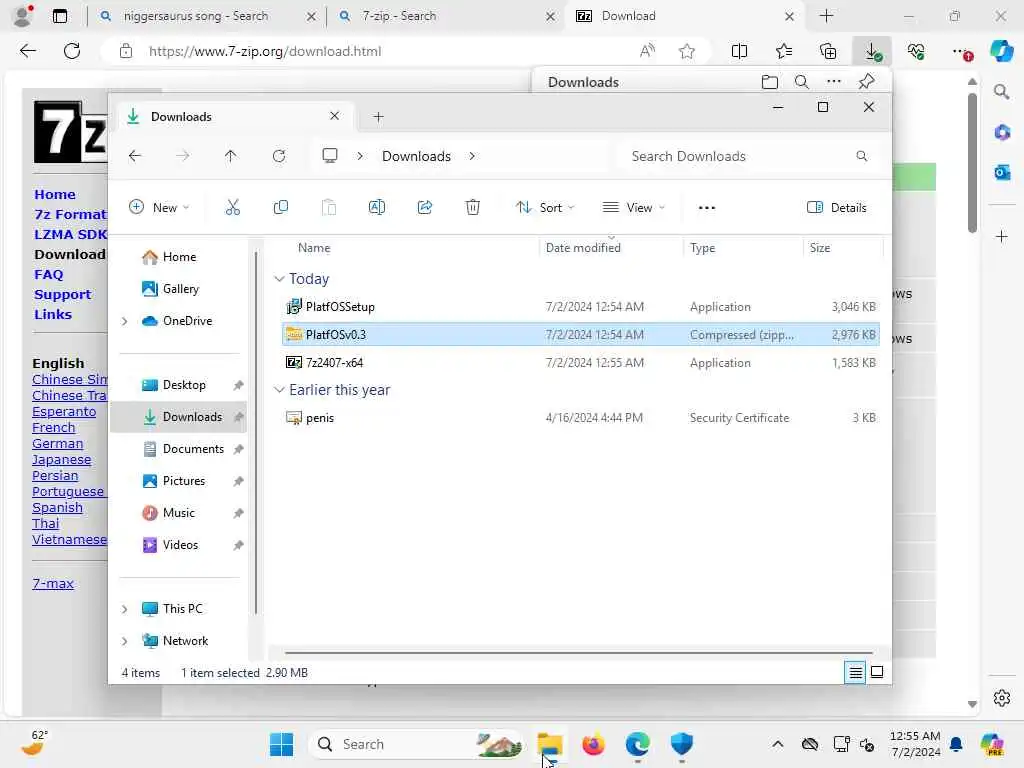Image resolution: width=1024 pixels, height=768 pixels.
Task: Add a new File Explorer tab
Action: coord(378,117)
